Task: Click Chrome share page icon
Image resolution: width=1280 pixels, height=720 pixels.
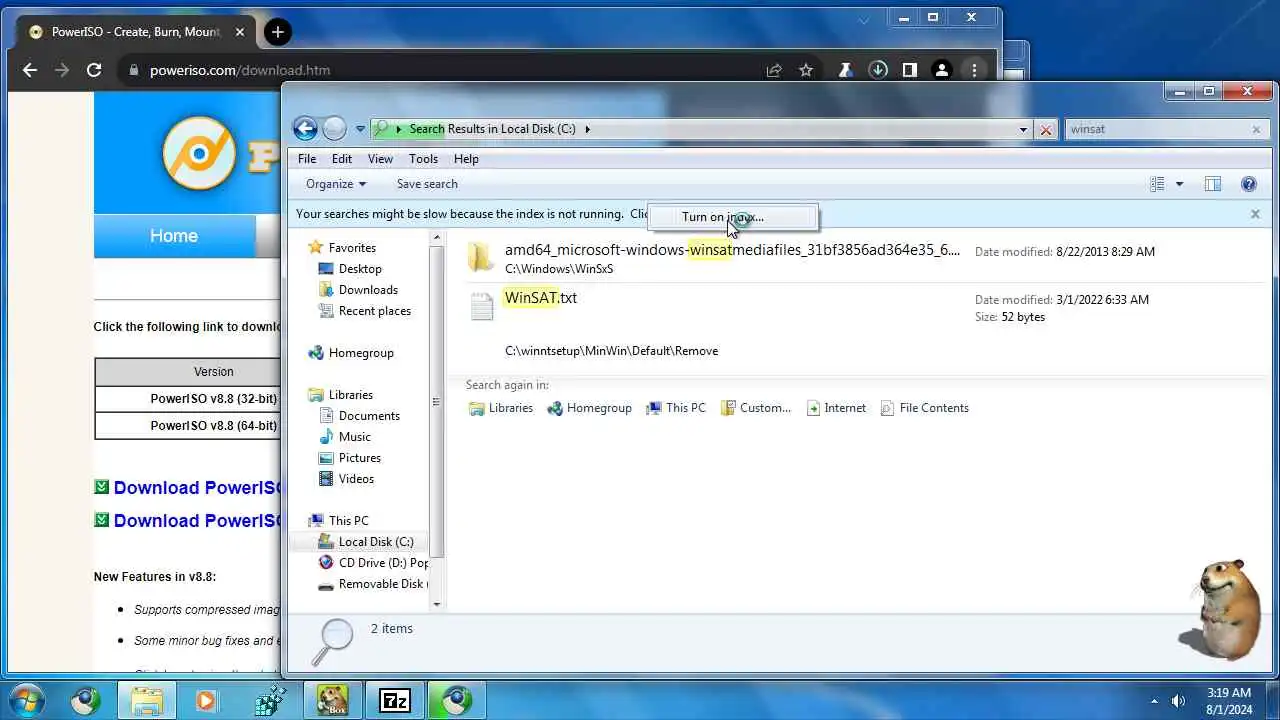Action: (774, 70)
